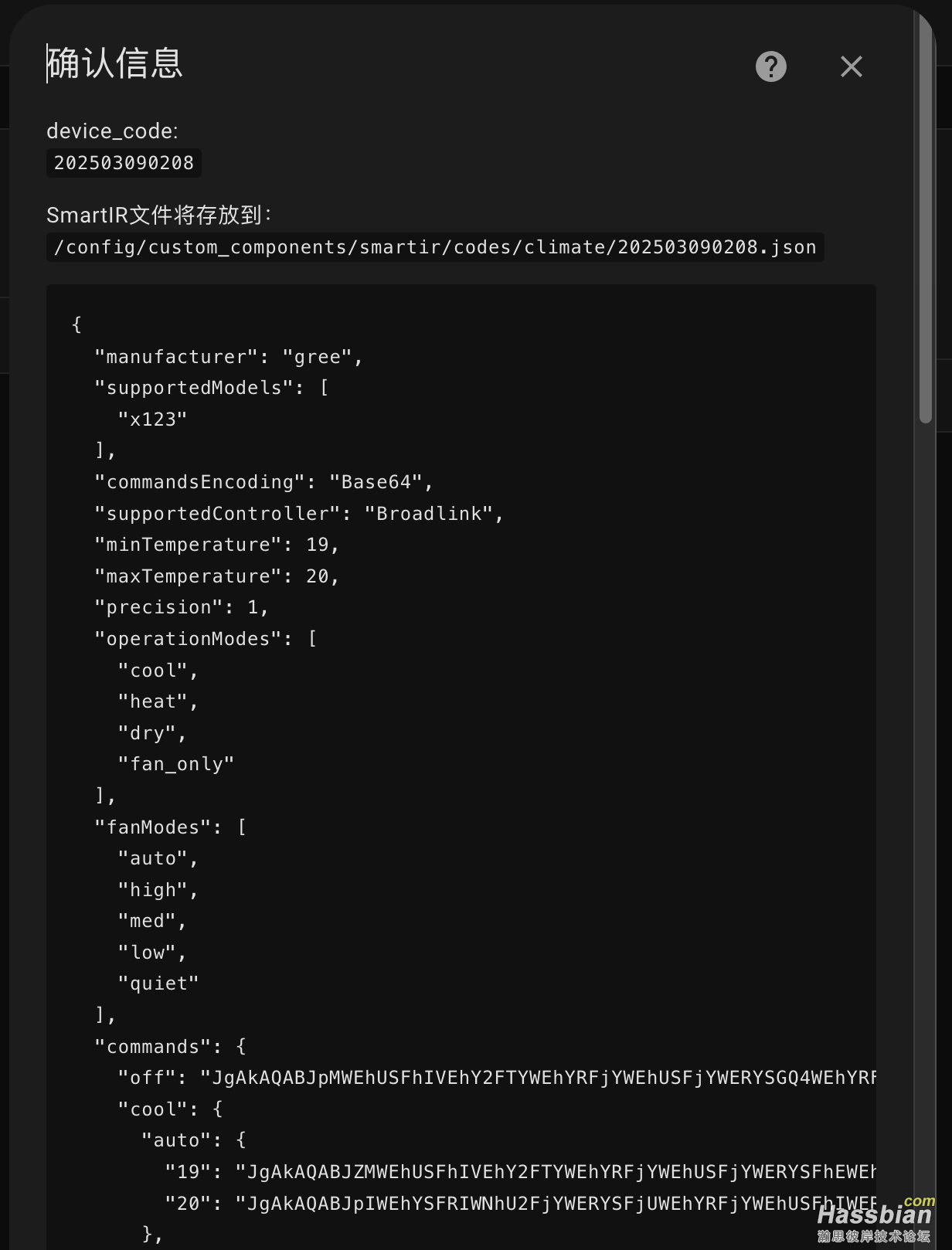Viewport: 952px width, 1250px height.
Task: Click the "fan_only" mode entry
Action: pyautogui.click(x=176, y=764)
